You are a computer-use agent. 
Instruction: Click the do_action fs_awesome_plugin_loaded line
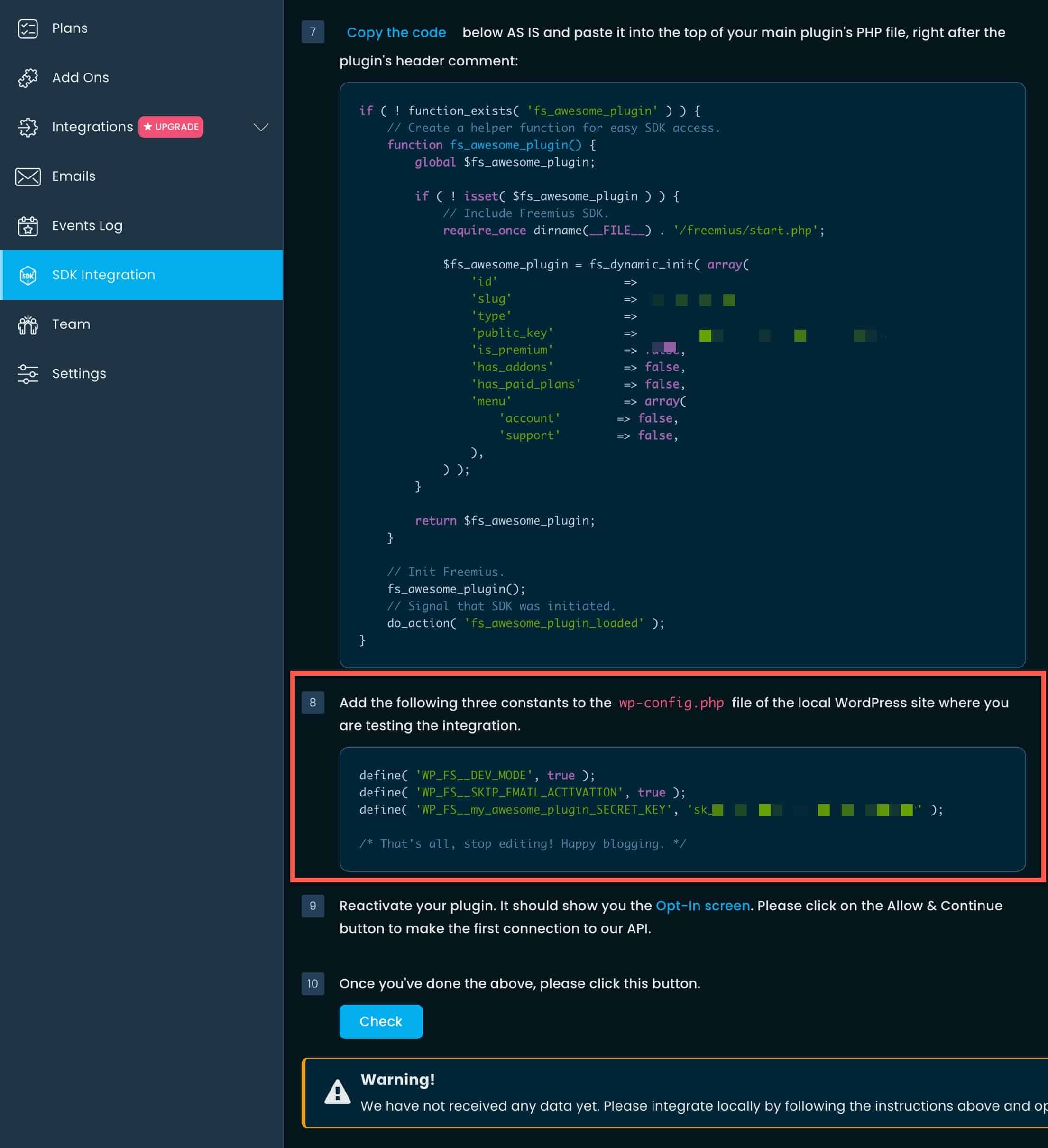click(x=525, y=623)
